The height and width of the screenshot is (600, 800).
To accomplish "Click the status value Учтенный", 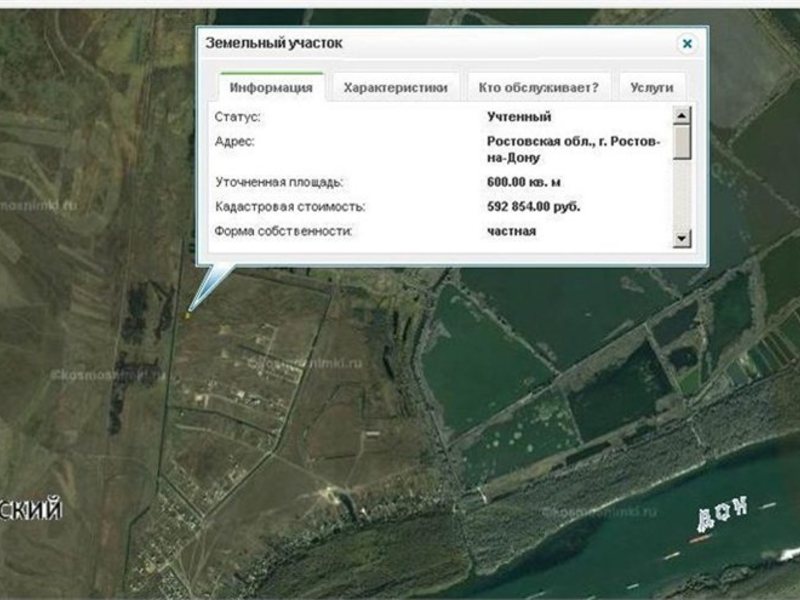I will pos(519,117).
